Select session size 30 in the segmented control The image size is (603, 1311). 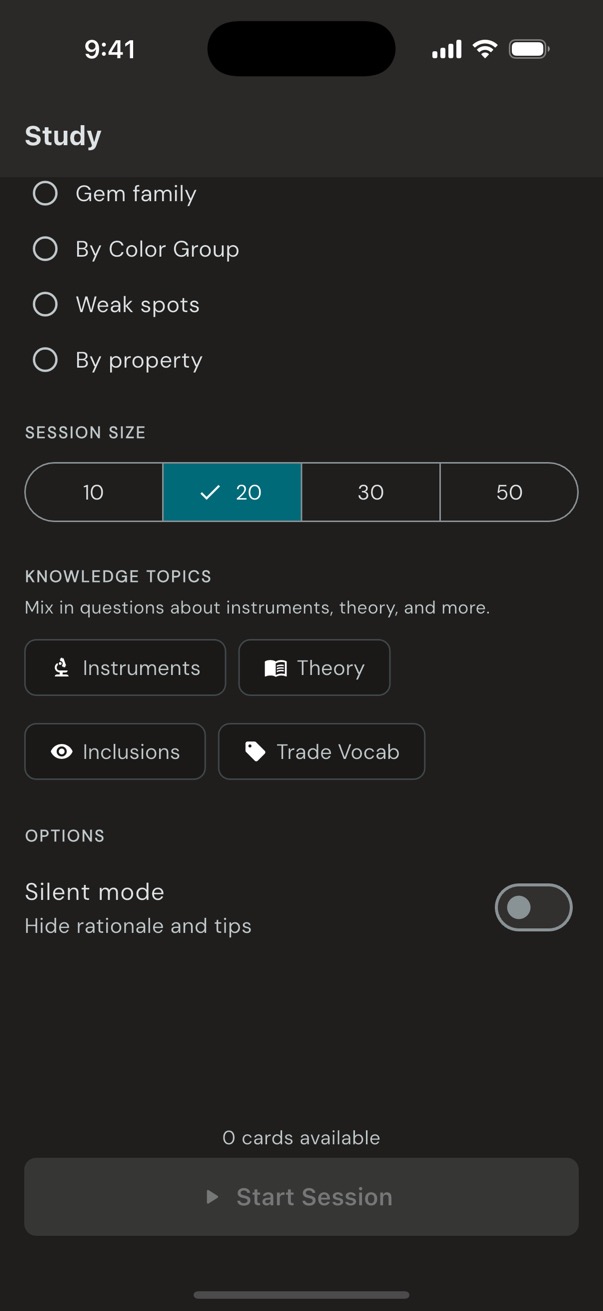370,492
